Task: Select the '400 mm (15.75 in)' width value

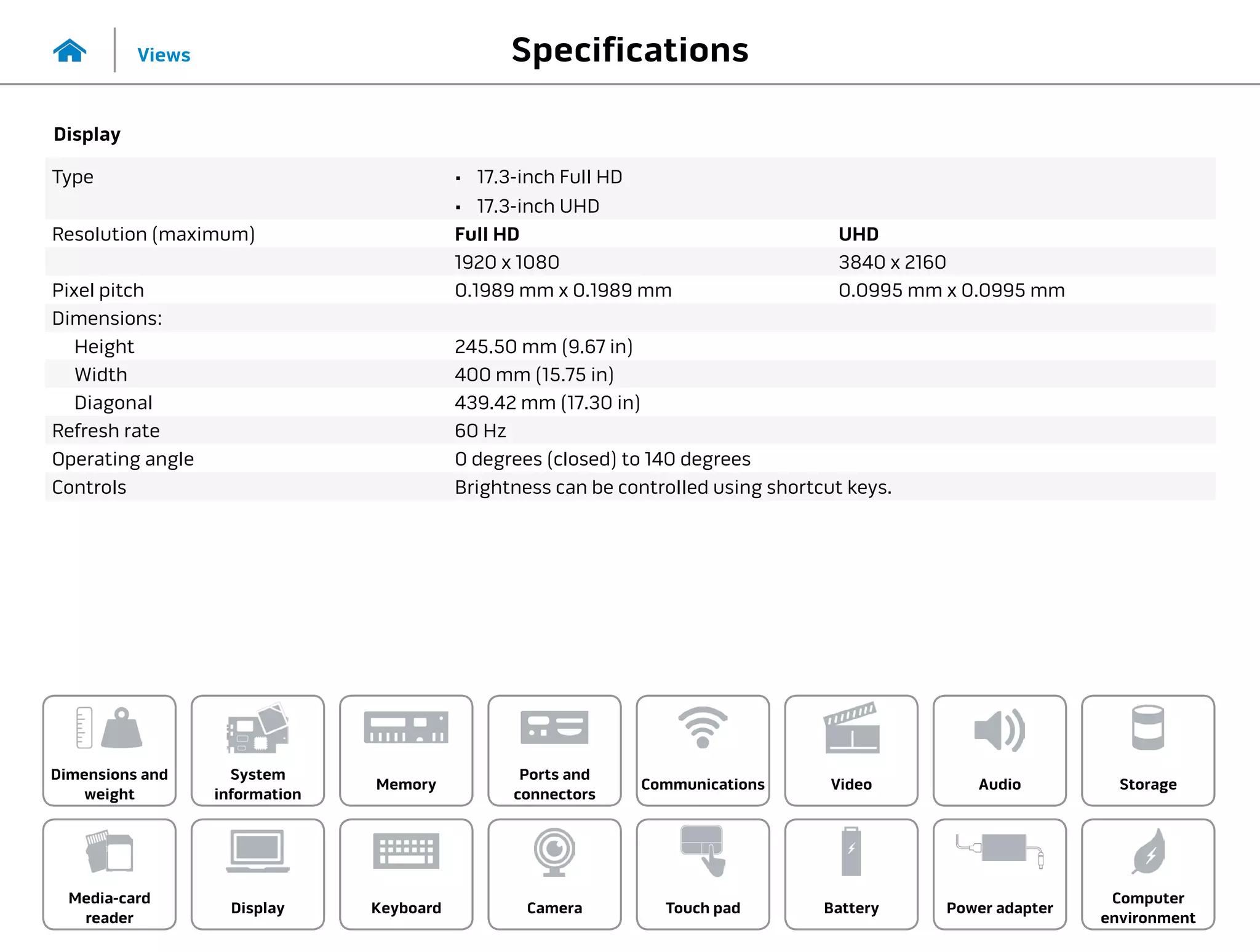Action: 534,375
